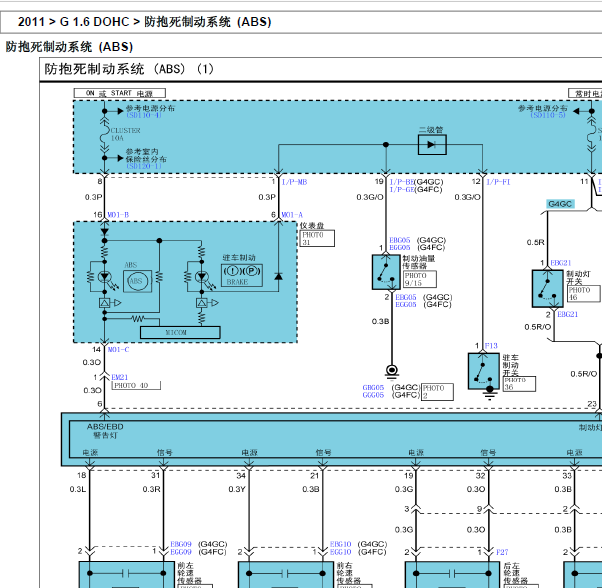Open the M01-B connector link

click(118, 215)
